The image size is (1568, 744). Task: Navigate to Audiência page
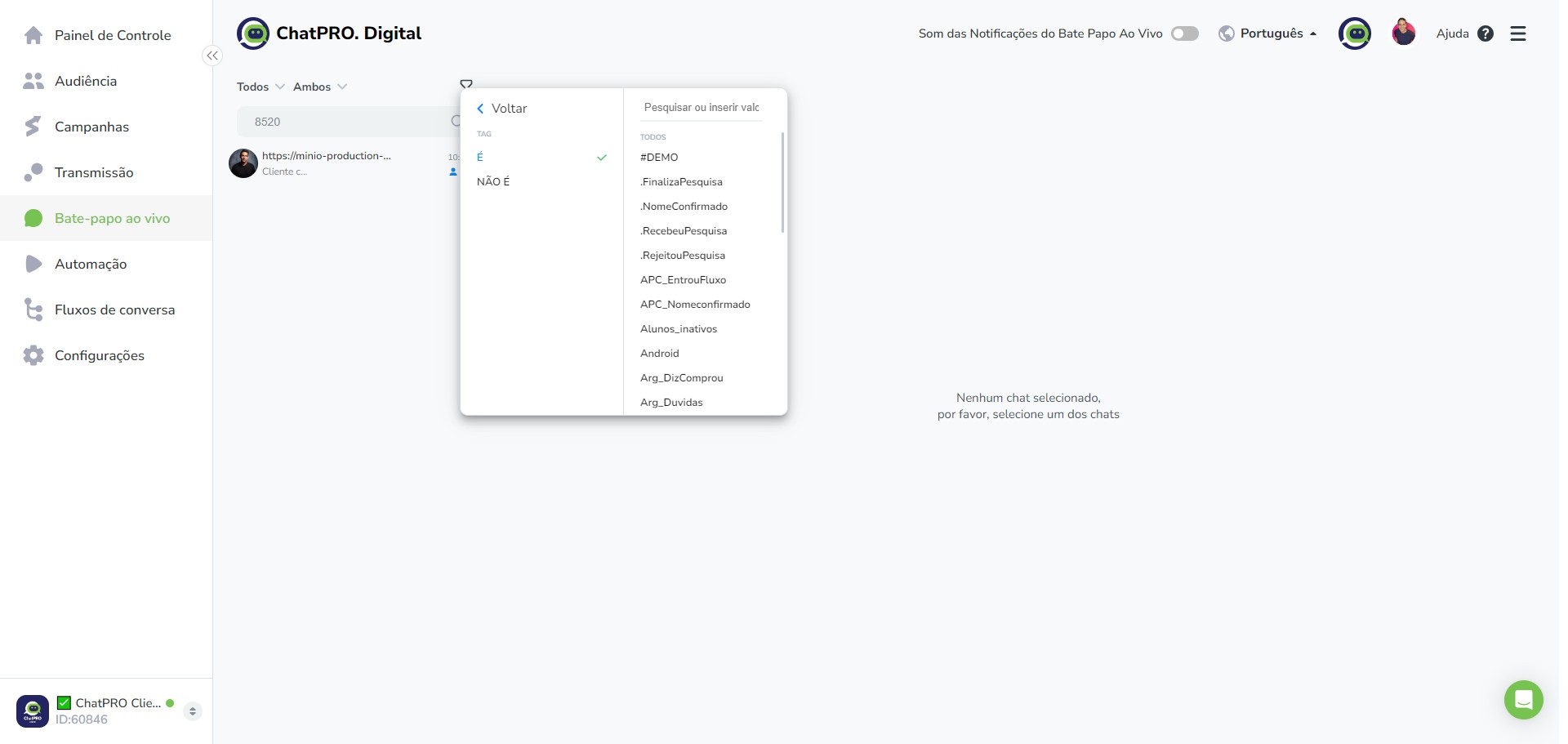86,81
